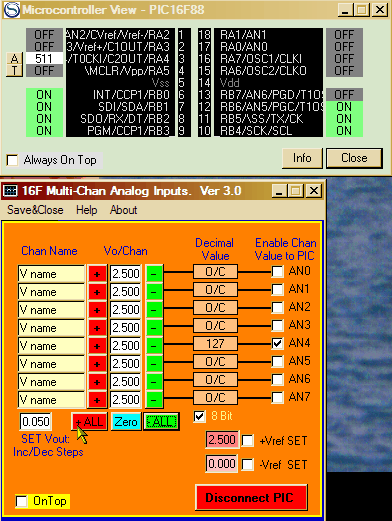Click the red +ALL button
Screen dimensions: 392x521
(x=89, y=422)
